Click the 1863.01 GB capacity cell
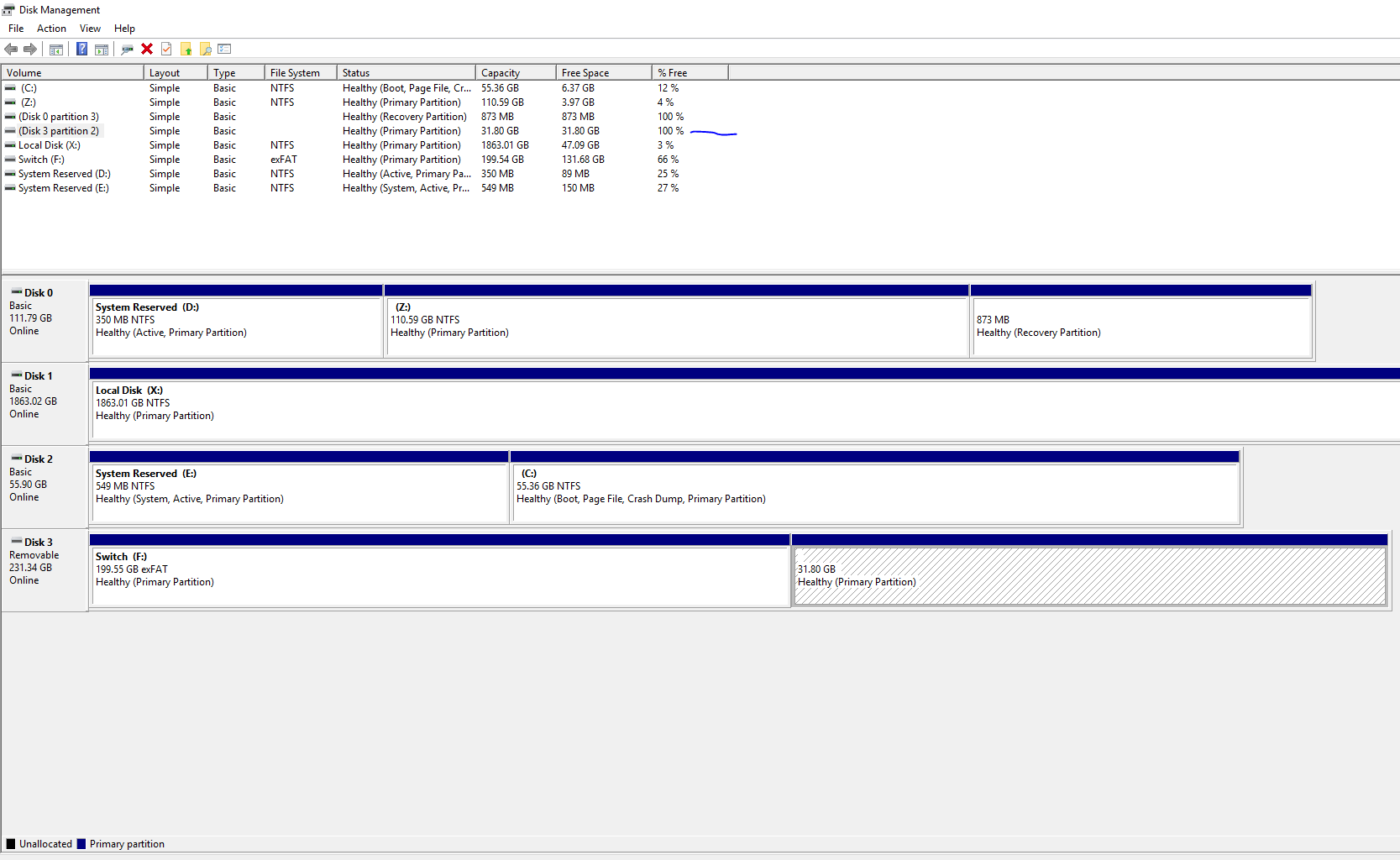Screen dimensions: 1400x860 (505, 145)
